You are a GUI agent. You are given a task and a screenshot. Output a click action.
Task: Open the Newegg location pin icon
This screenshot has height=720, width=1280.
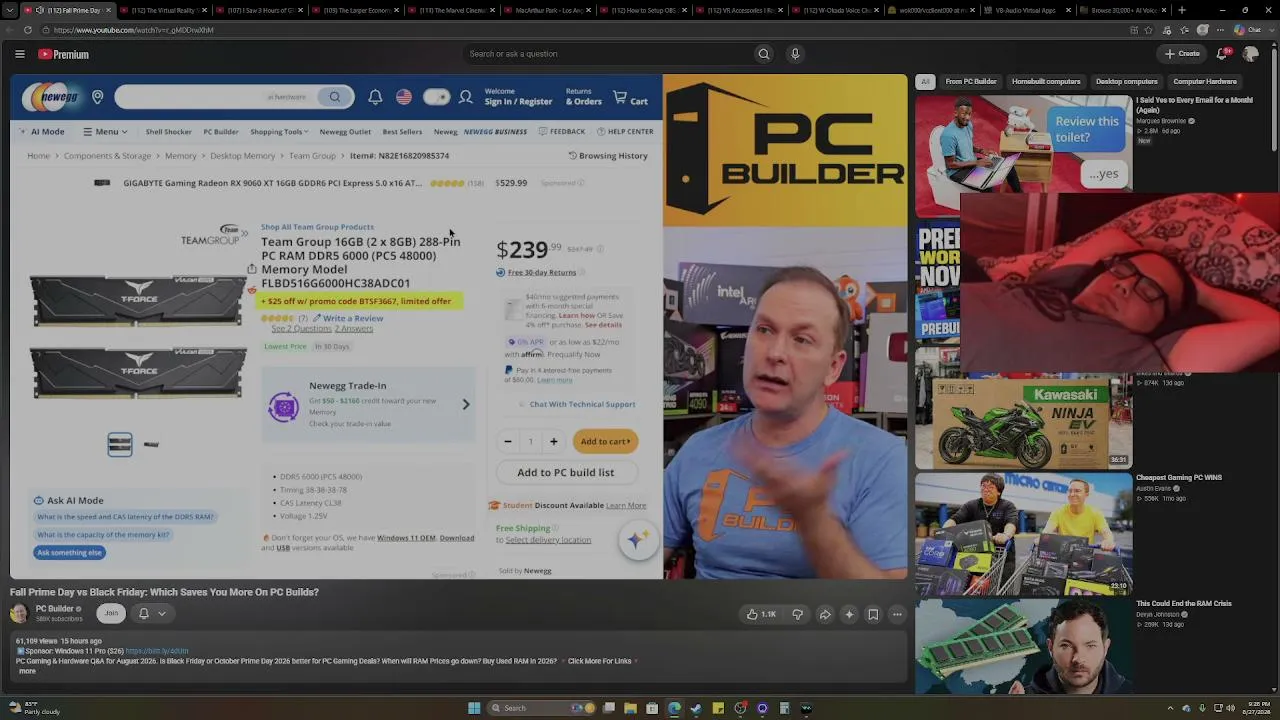tap(98, 97)
